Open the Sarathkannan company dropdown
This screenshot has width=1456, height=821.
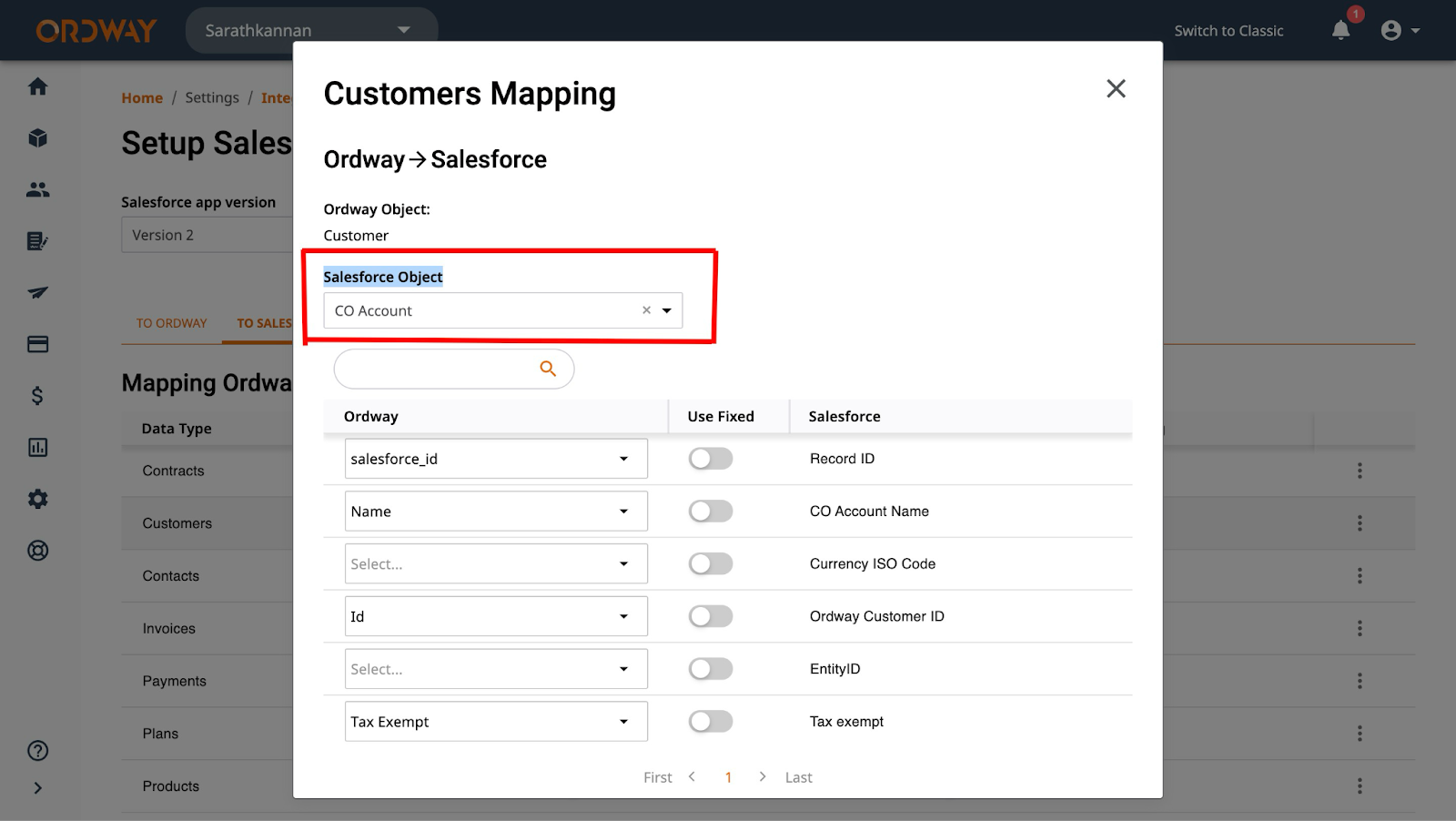(x=311, y=30)
